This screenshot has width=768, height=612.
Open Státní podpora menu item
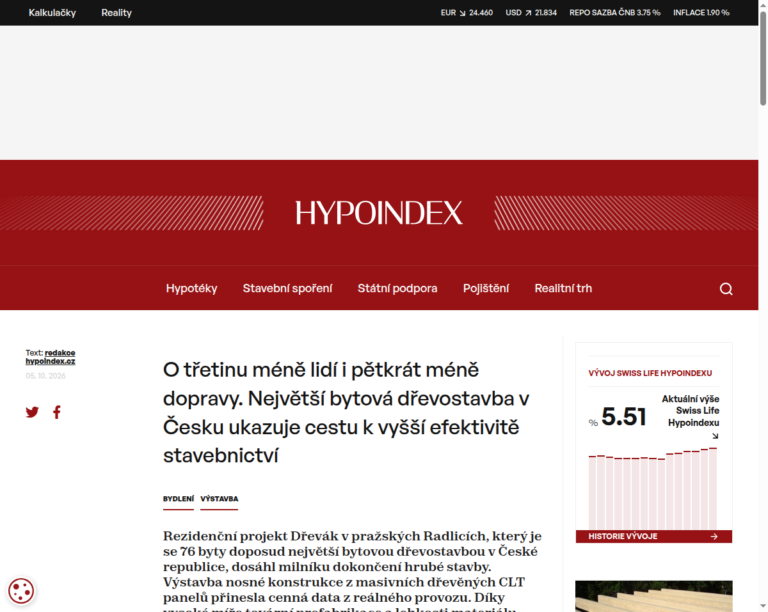point(397,288)
